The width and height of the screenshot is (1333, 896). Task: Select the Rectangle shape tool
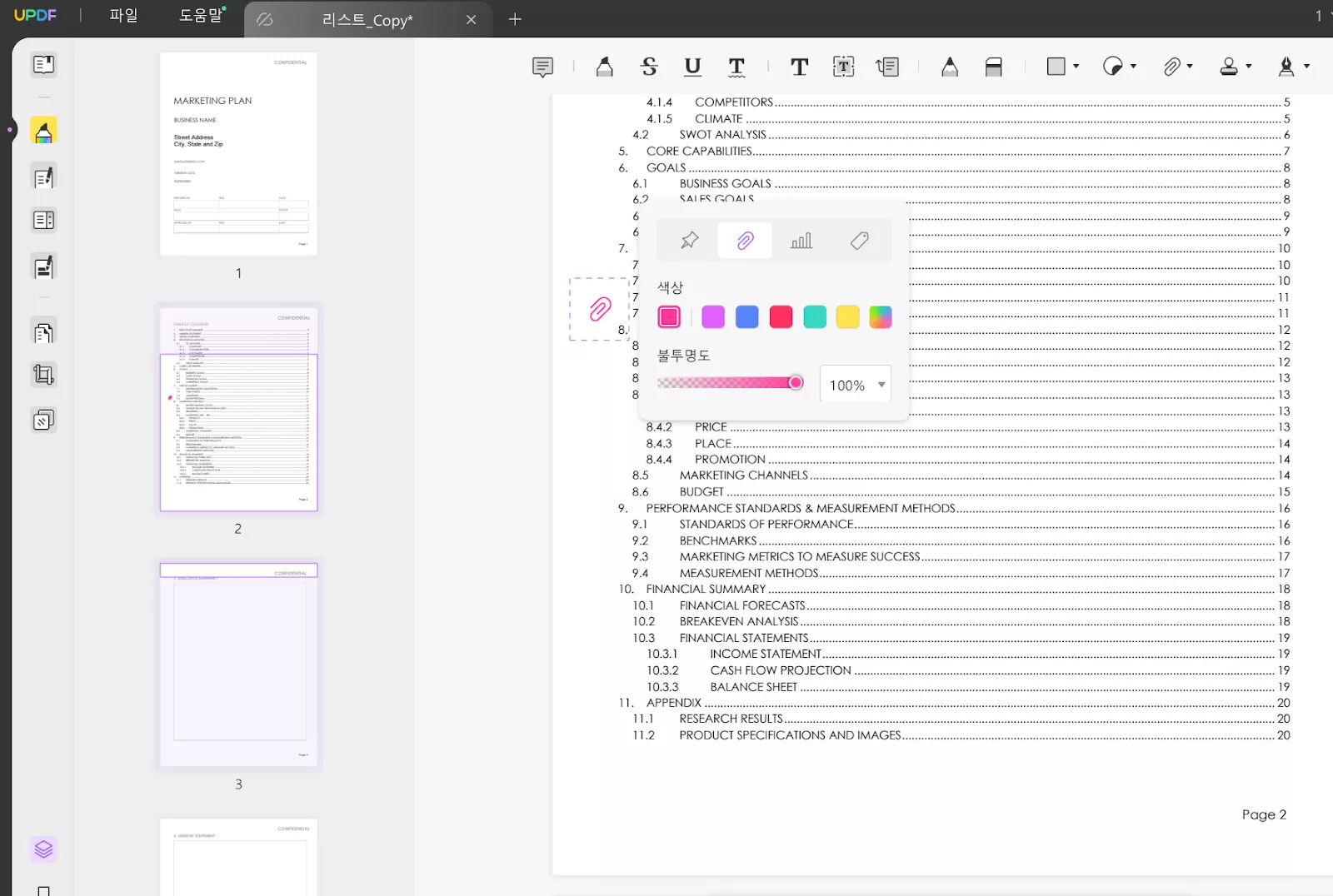coord(1056,67)
